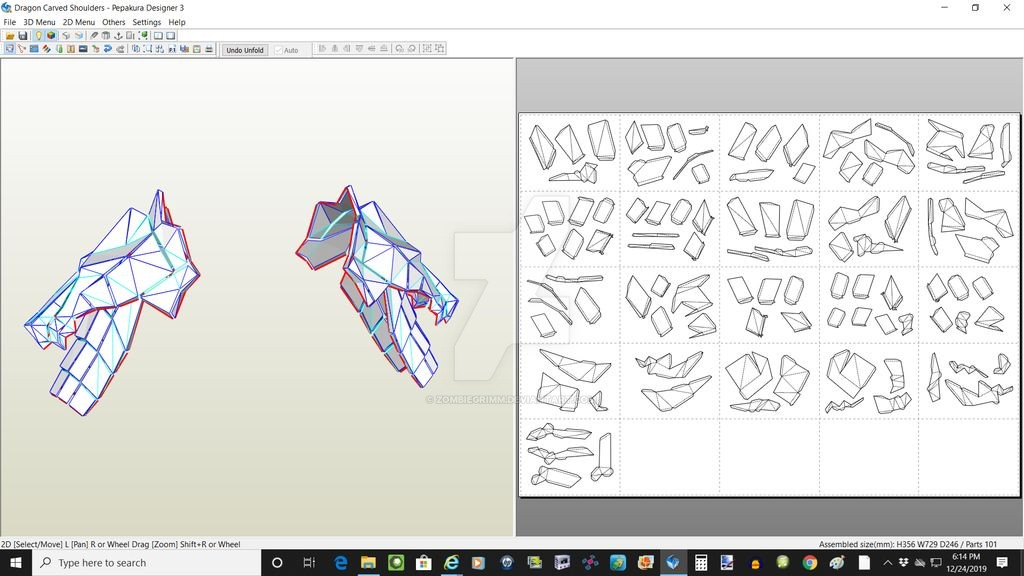This screenshot has height=576, width=1024.
Task: Select the text input 'I' tool icon
Action: coord(71,49)
